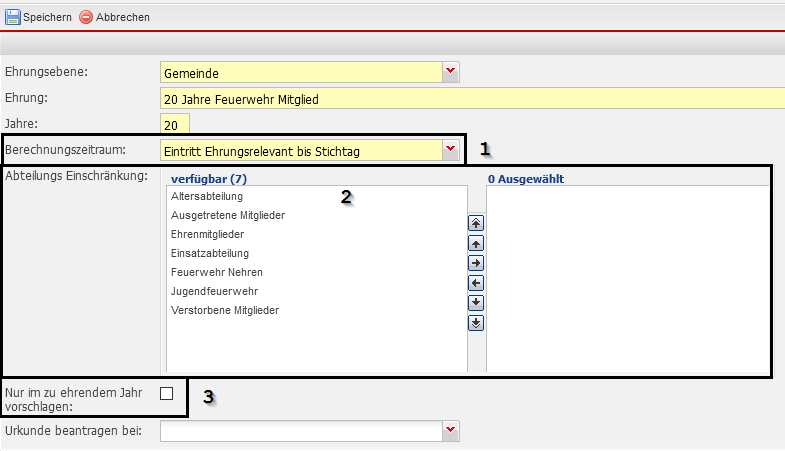Select Einsatzabteilung from available departments
This screenshot has width=785, height=451.
[210, 253]
